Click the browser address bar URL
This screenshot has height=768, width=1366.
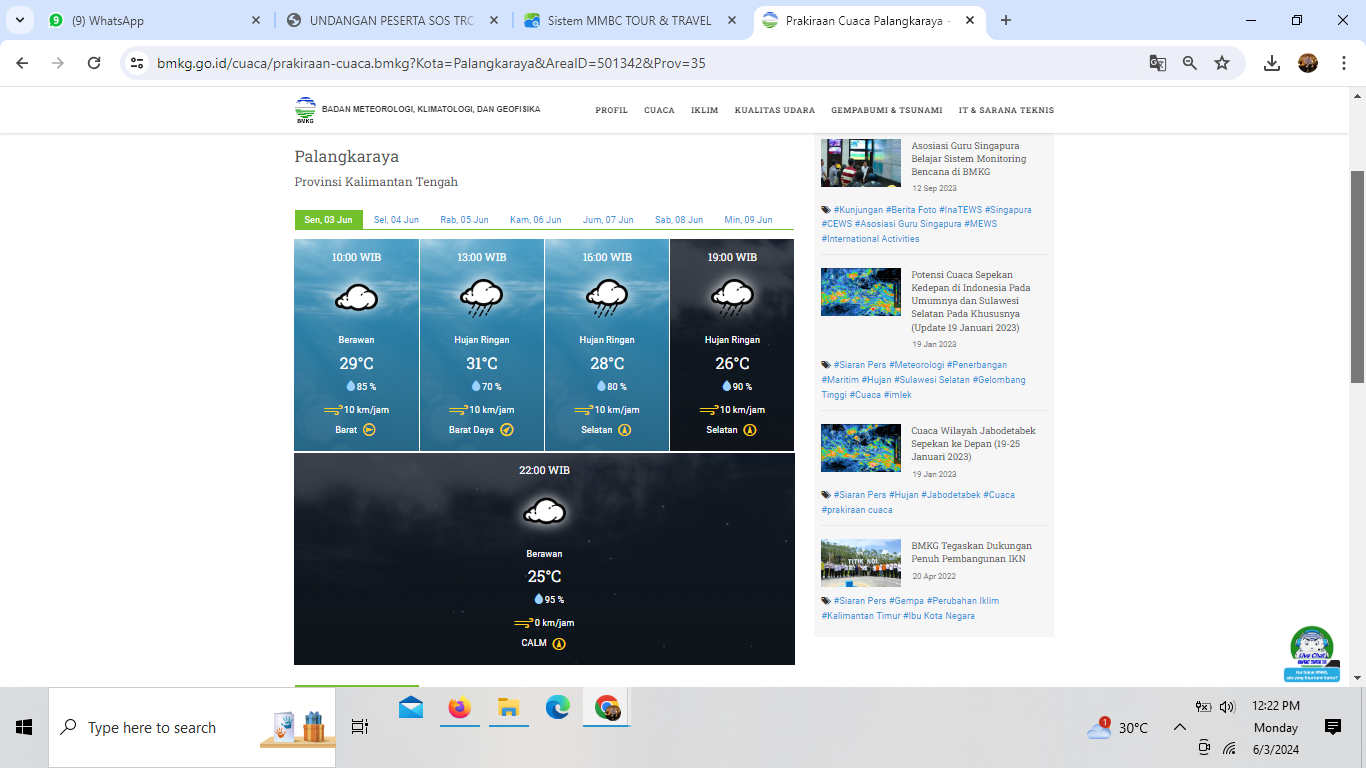click(x=430, y=63)
